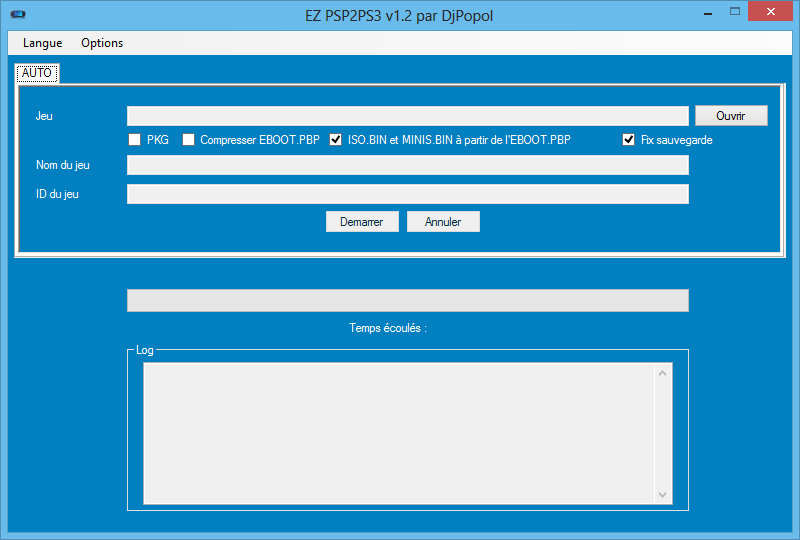Click the PSP app icon in title bar

pyautogui.click(x=17, y=13)
